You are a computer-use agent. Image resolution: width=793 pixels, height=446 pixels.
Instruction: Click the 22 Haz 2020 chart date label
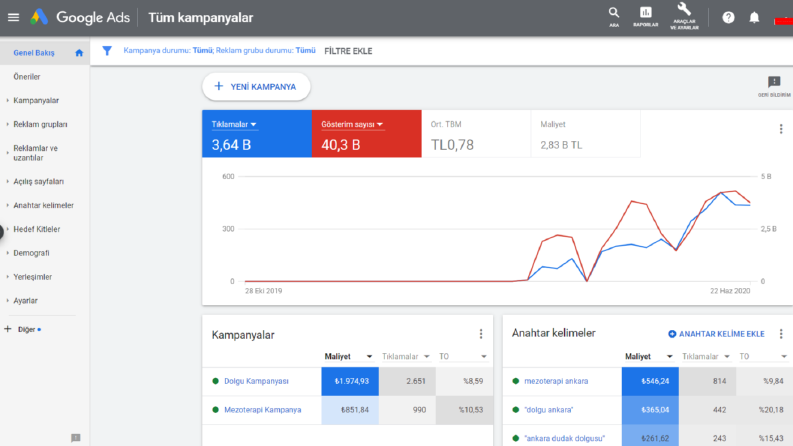(730, 291)
